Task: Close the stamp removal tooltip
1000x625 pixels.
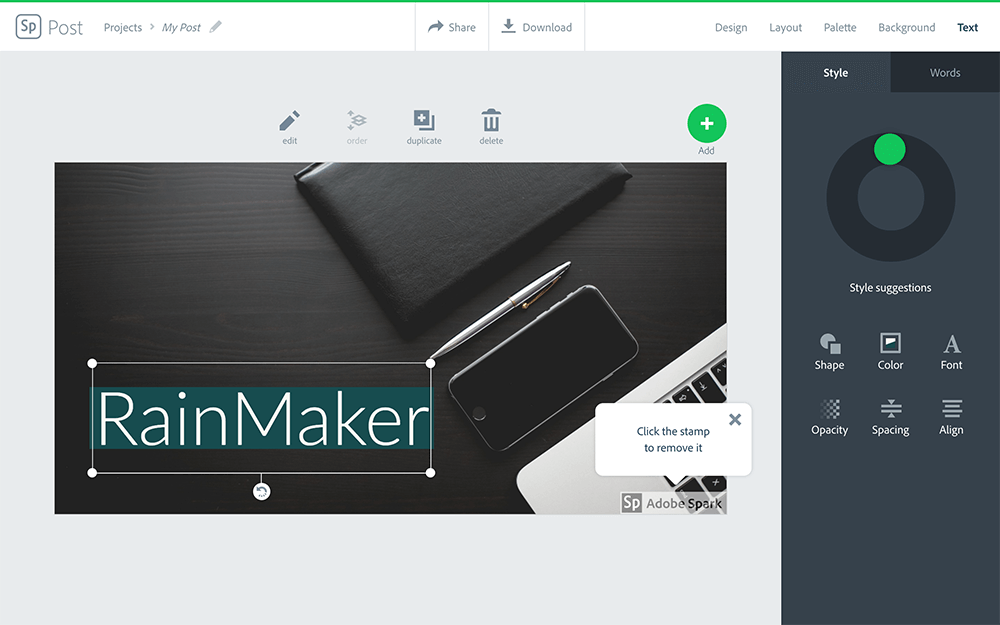Action: [735, 419]
